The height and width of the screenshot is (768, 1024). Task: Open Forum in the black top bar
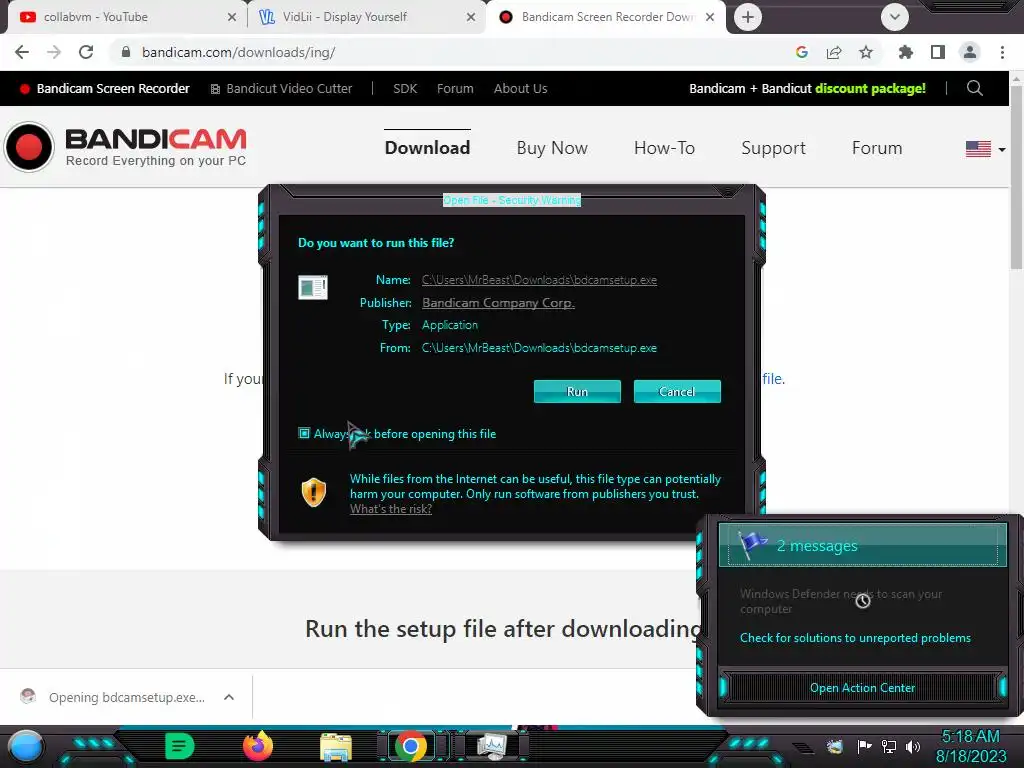455,89
